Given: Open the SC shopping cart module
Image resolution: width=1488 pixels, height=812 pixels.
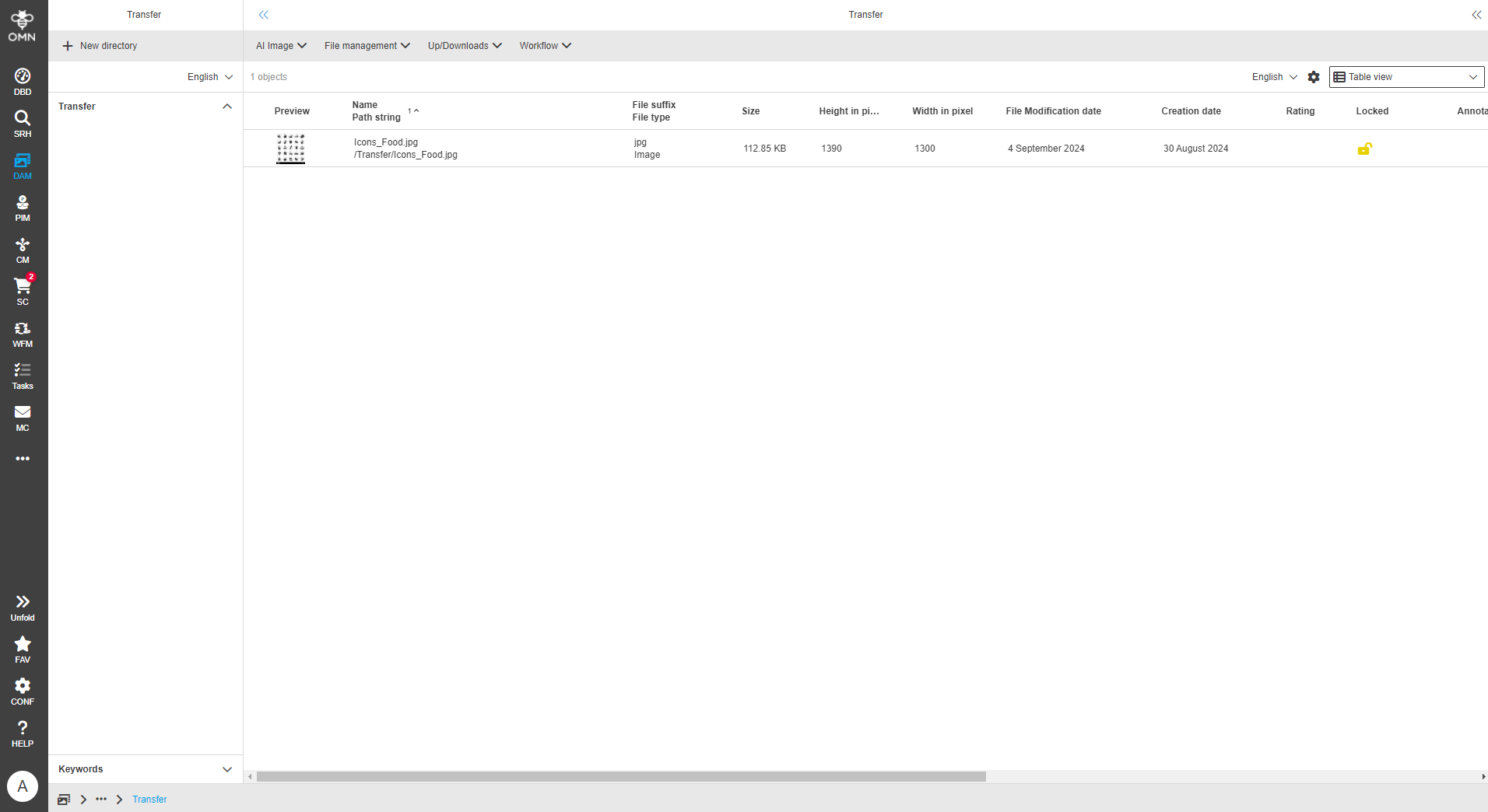Looking at the screenshot, I should click(x=22, y=291).
